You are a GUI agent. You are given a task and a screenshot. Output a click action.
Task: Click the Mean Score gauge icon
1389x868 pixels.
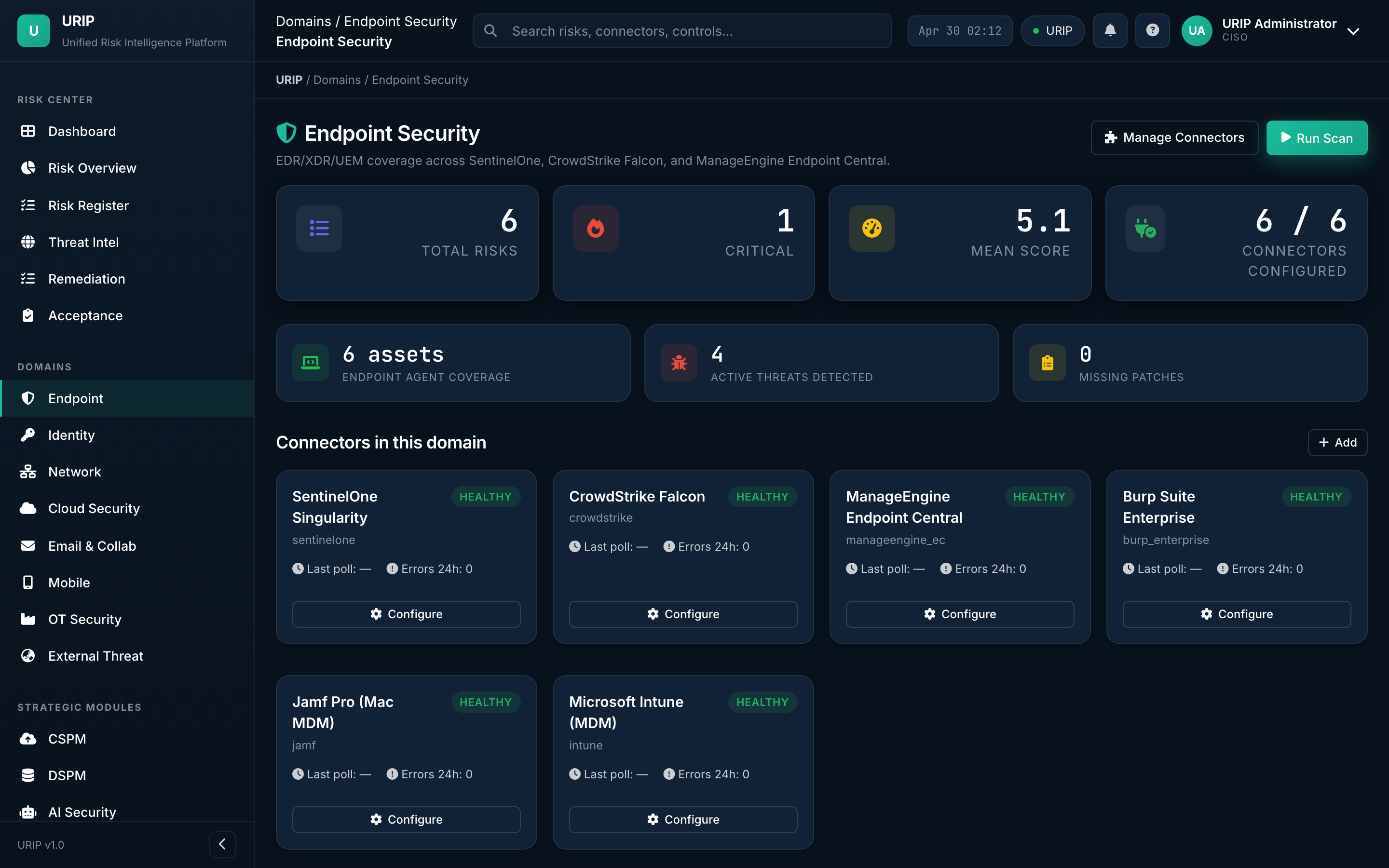coord(872,228)
